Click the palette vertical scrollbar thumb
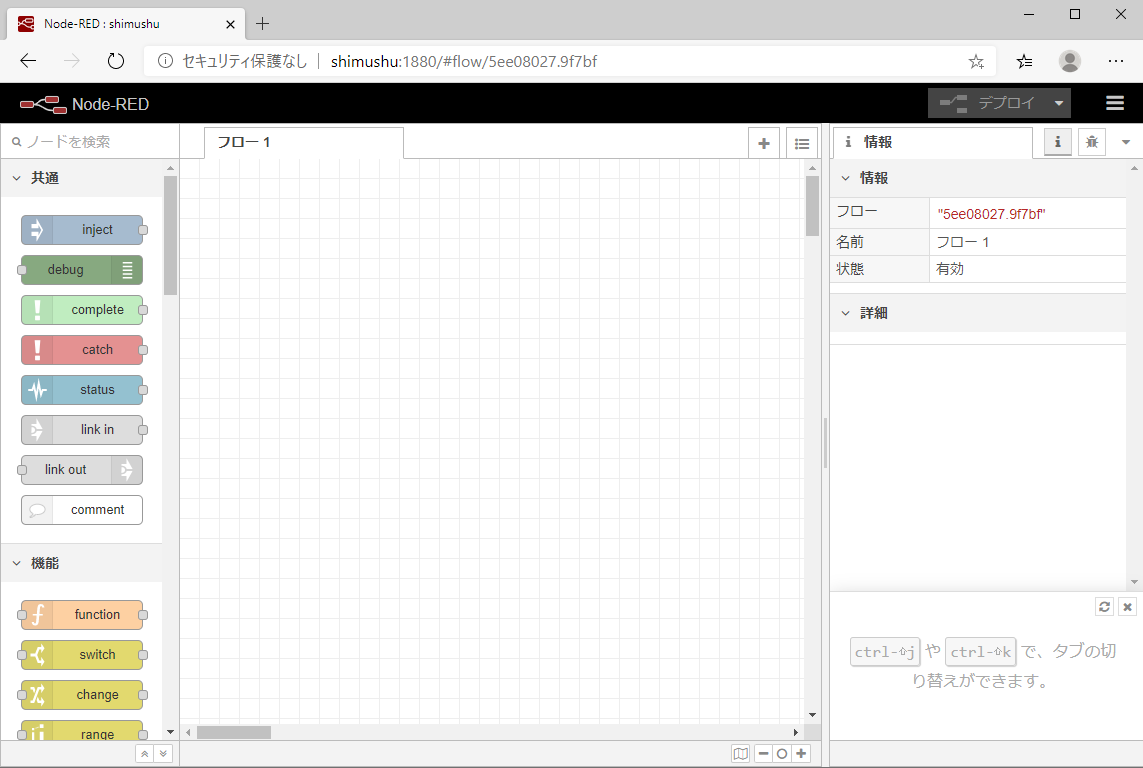This screenshot has height=768, width=1143. (x=171, y=235)
